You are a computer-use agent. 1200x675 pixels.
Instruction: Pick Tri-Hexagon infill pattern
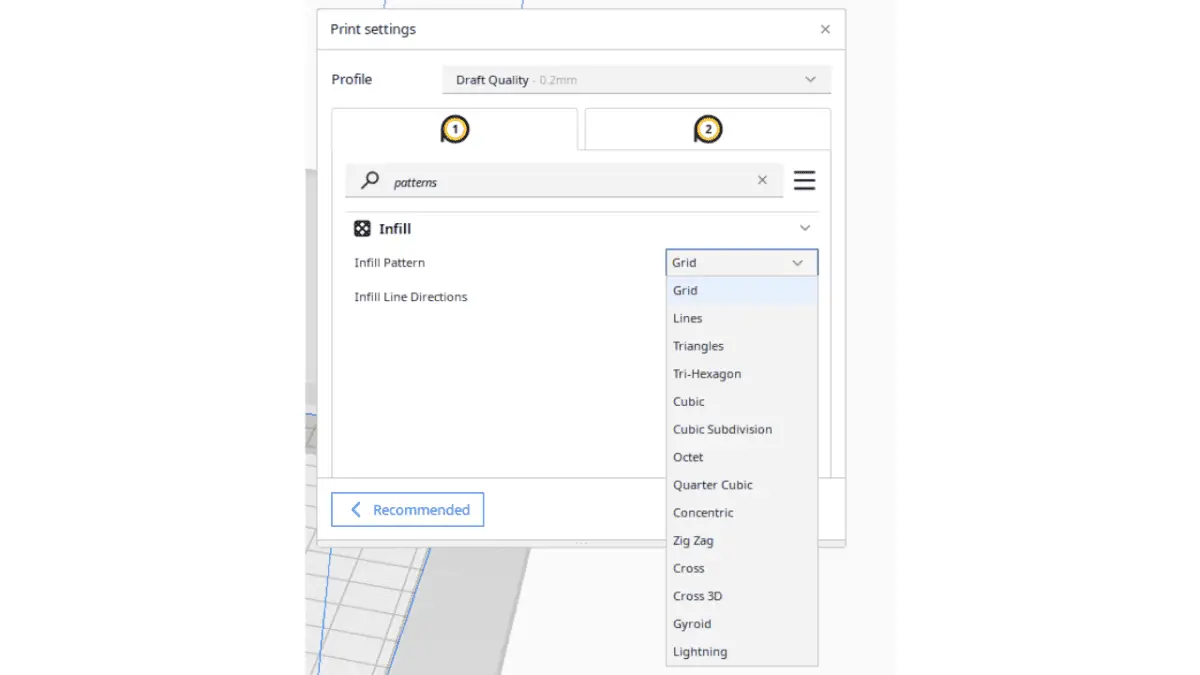click(707, 374)
